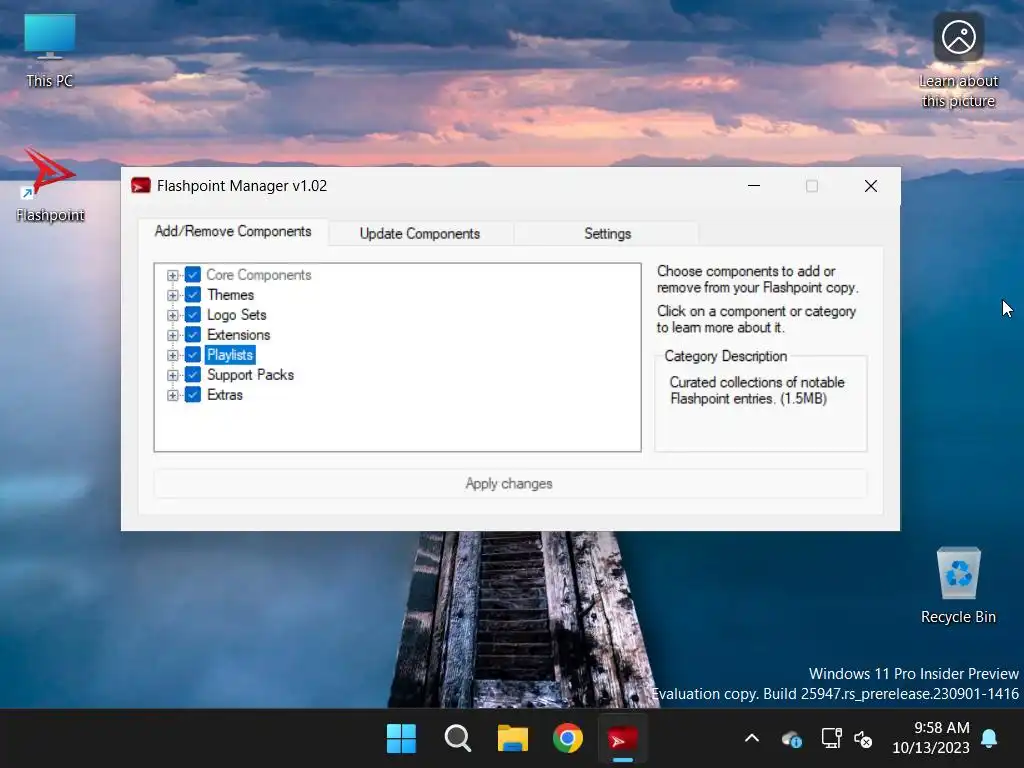Open the notifications bell
Viewport: 1024px width, 768px height.
point(989,738)
